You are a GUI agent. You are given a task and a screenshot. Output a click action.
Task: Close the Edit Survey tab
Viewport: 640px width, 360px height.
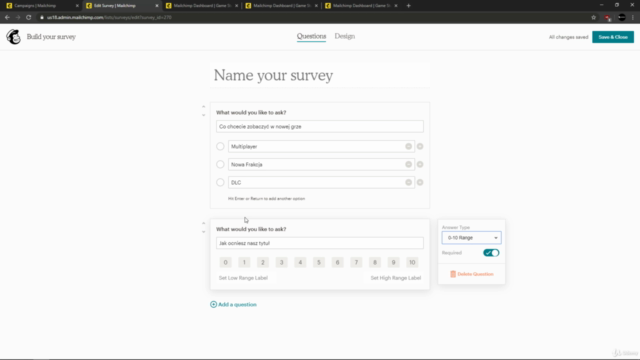(x=157, y=6)
